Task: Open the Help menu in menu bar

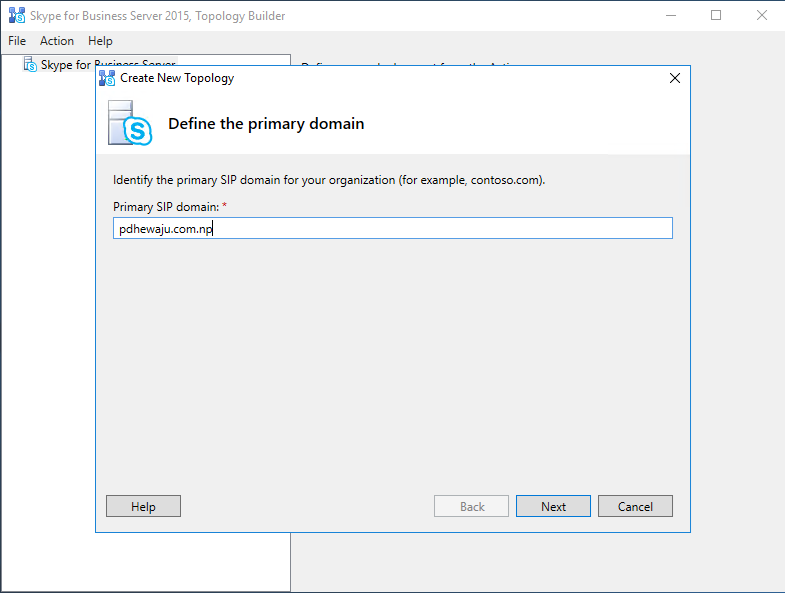Action: pyautogui.click(x=100, y=41)
